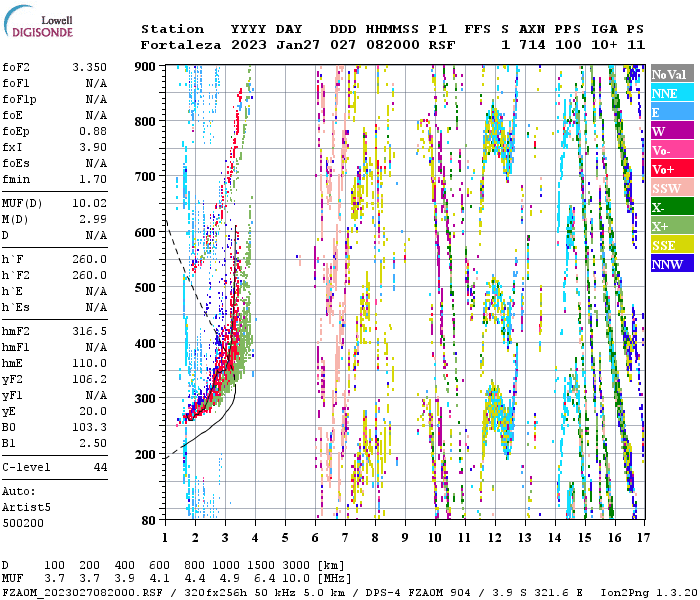This screenshot has height=600, width=700.
Task: Select the SSE yellow legend swatch
Action: (672, 245)
